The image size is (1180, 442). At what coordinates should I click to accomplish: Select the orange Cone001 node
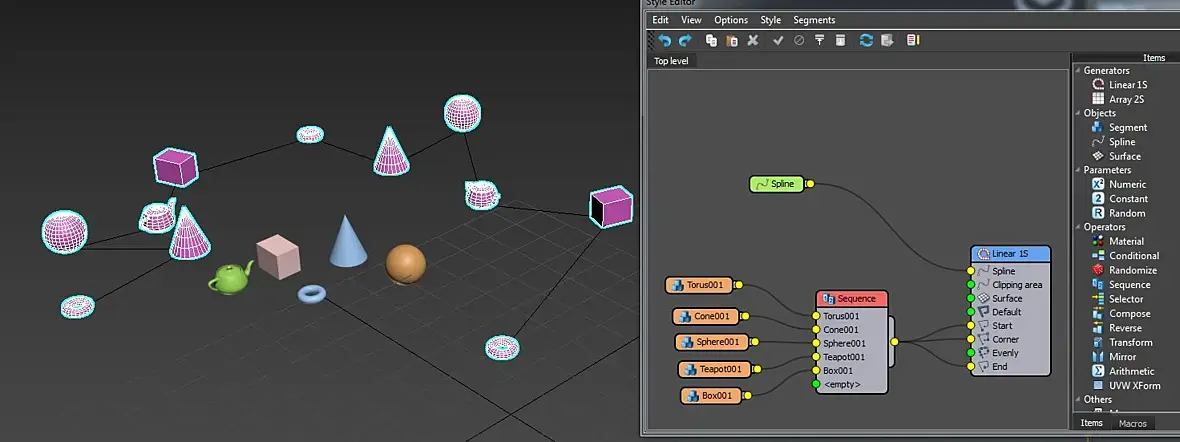(x=706, y=316)
